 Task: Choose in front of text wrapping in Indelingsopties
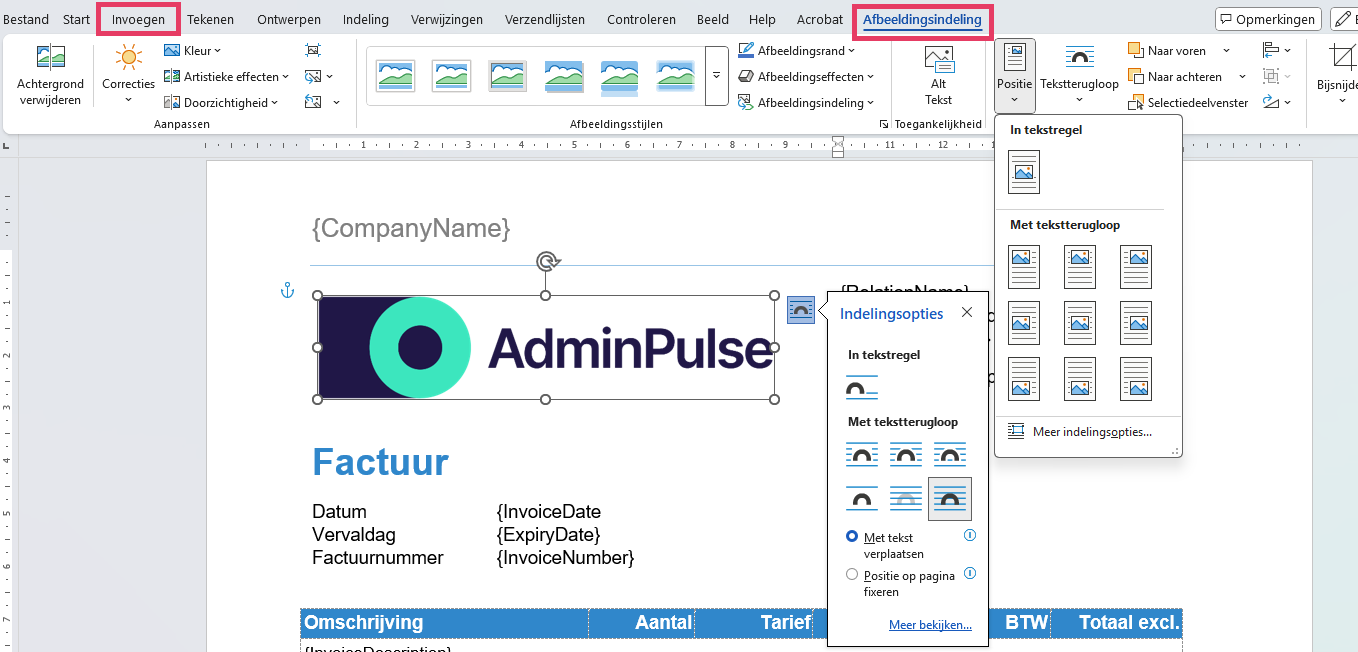(950, 498)
